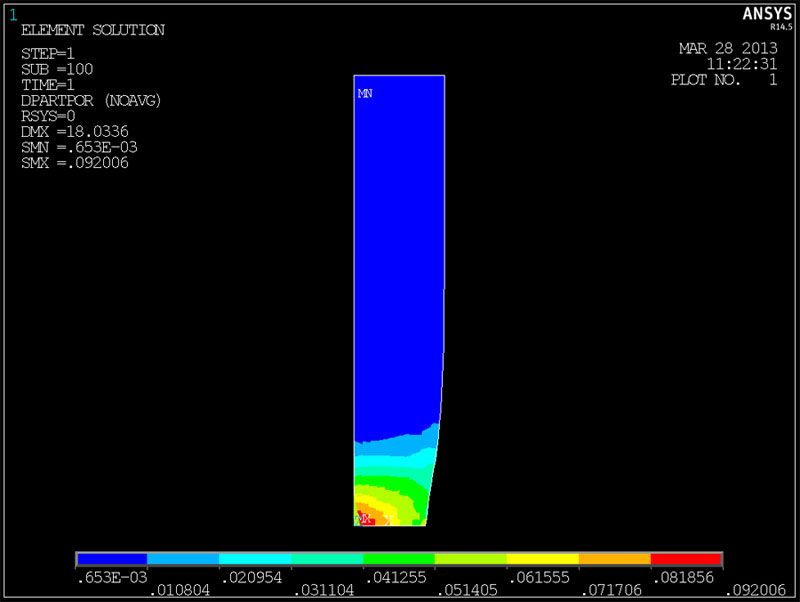The image size is (800, 602).
Task: Click the cyan legend color band
Action: (x=255, y=559)
